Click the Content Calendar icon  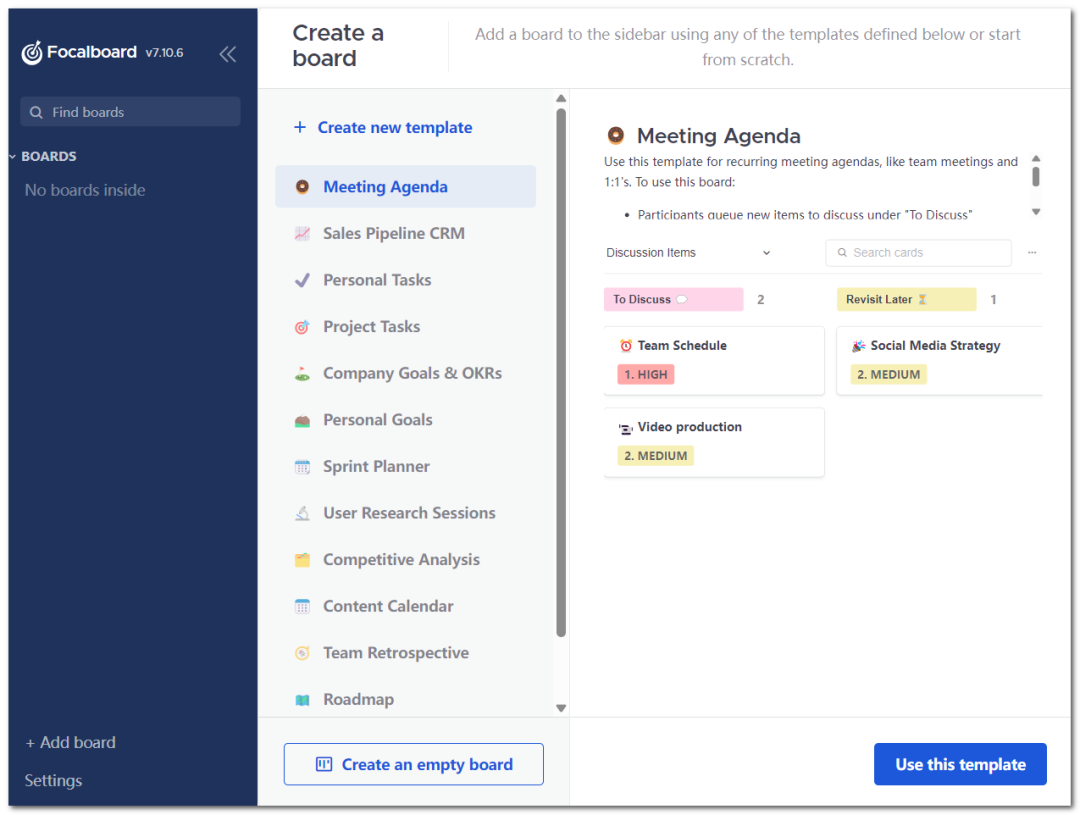click(x=302, y=606)
